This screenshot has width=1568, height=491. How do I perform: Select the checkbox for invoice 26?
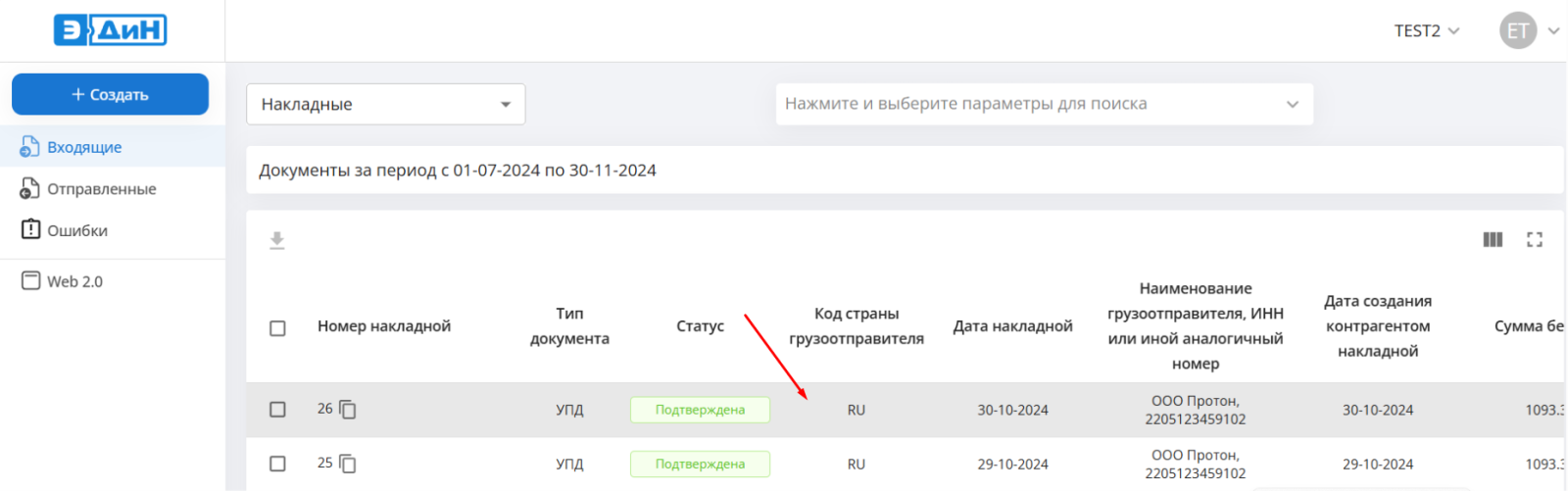(277, 410)
